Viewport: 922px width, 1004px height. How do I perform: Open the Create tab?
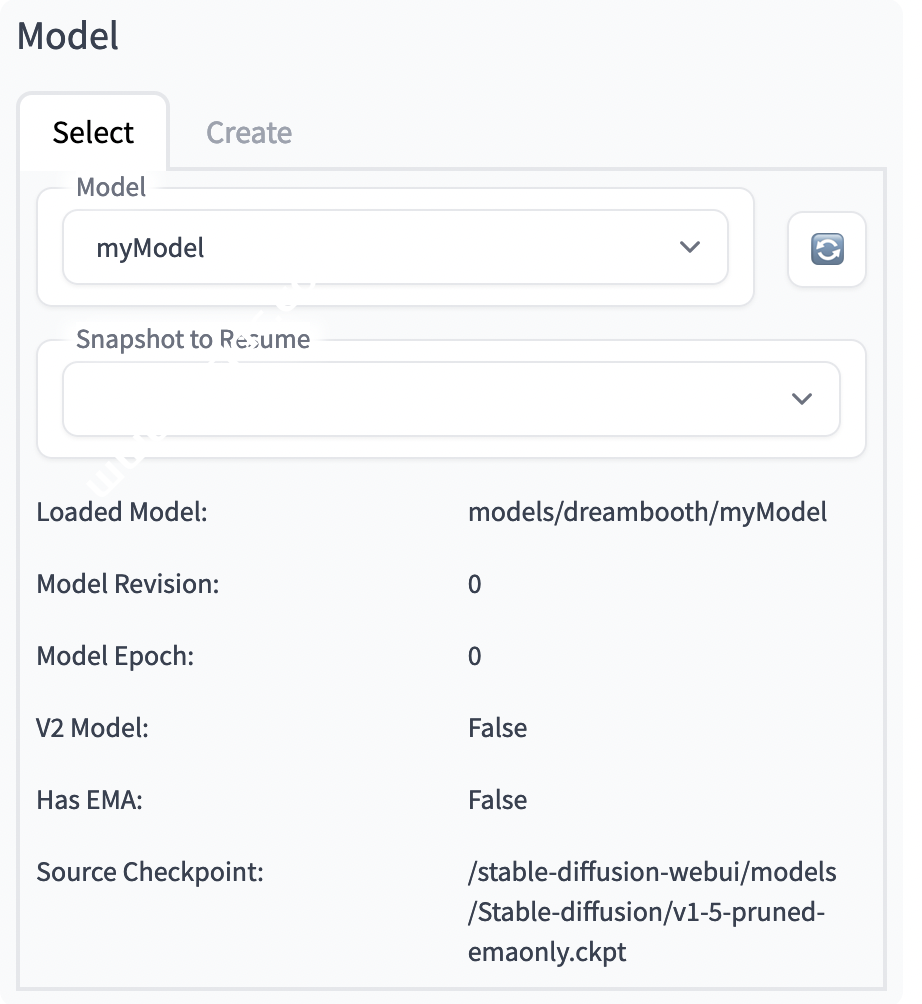(x=249, y=133)
